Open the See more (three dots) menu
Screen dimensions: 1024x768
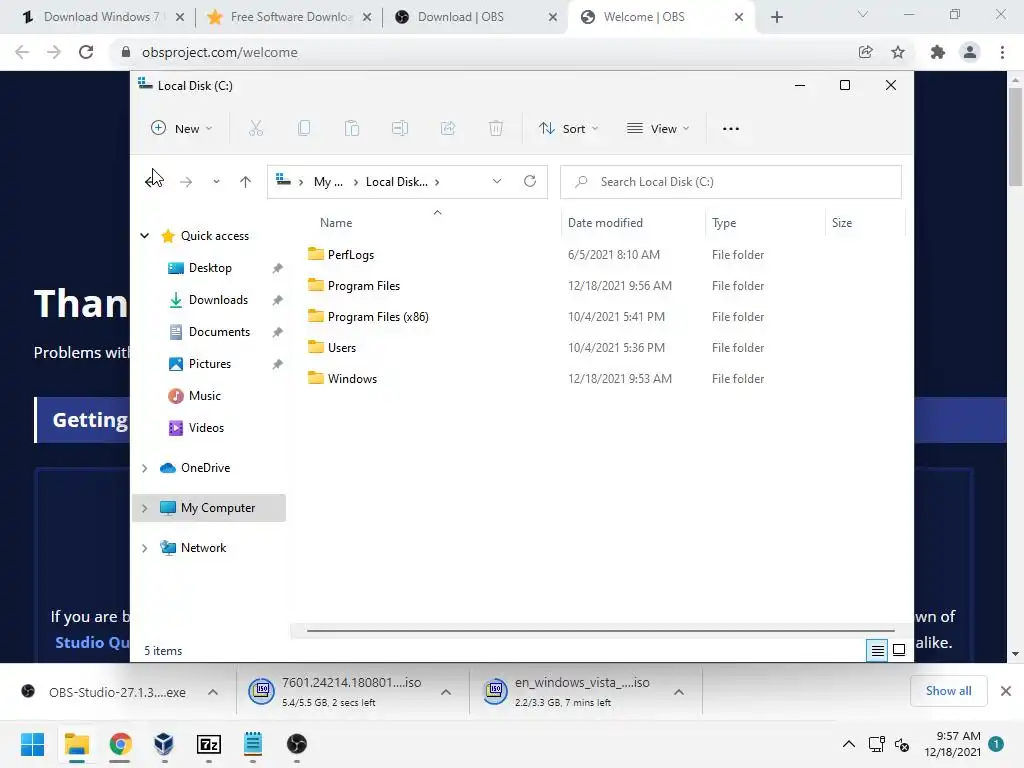[731, 129]
